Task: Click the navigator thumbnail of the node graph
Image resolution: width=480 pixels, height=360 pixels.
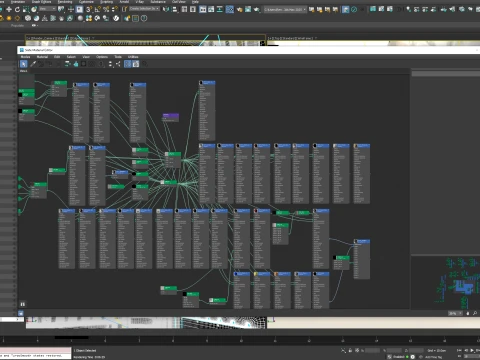Action: click(445, 282)
